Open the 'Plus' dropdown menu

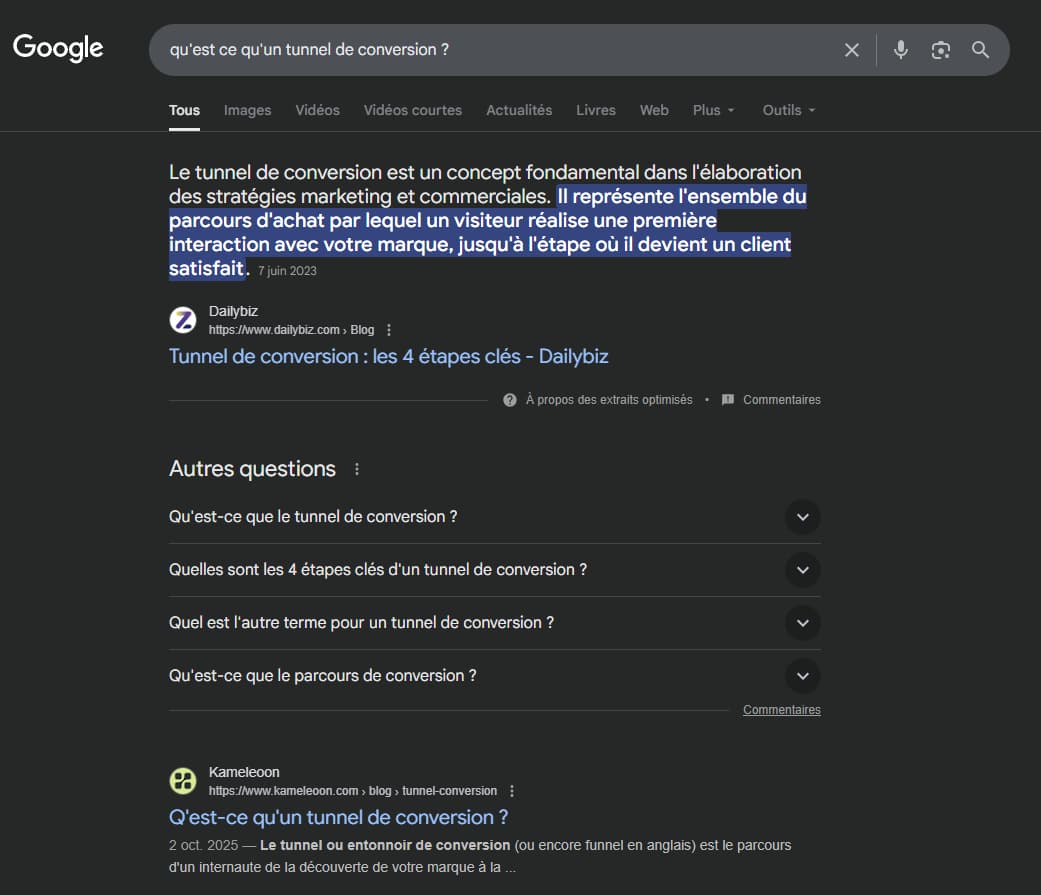click(x=713, y=110)
